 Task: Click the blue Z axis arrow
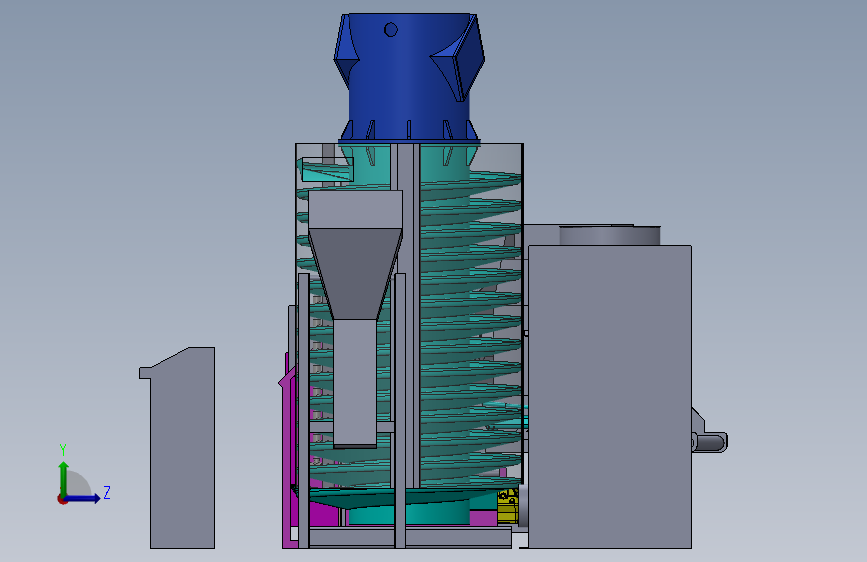pos(83,498)
